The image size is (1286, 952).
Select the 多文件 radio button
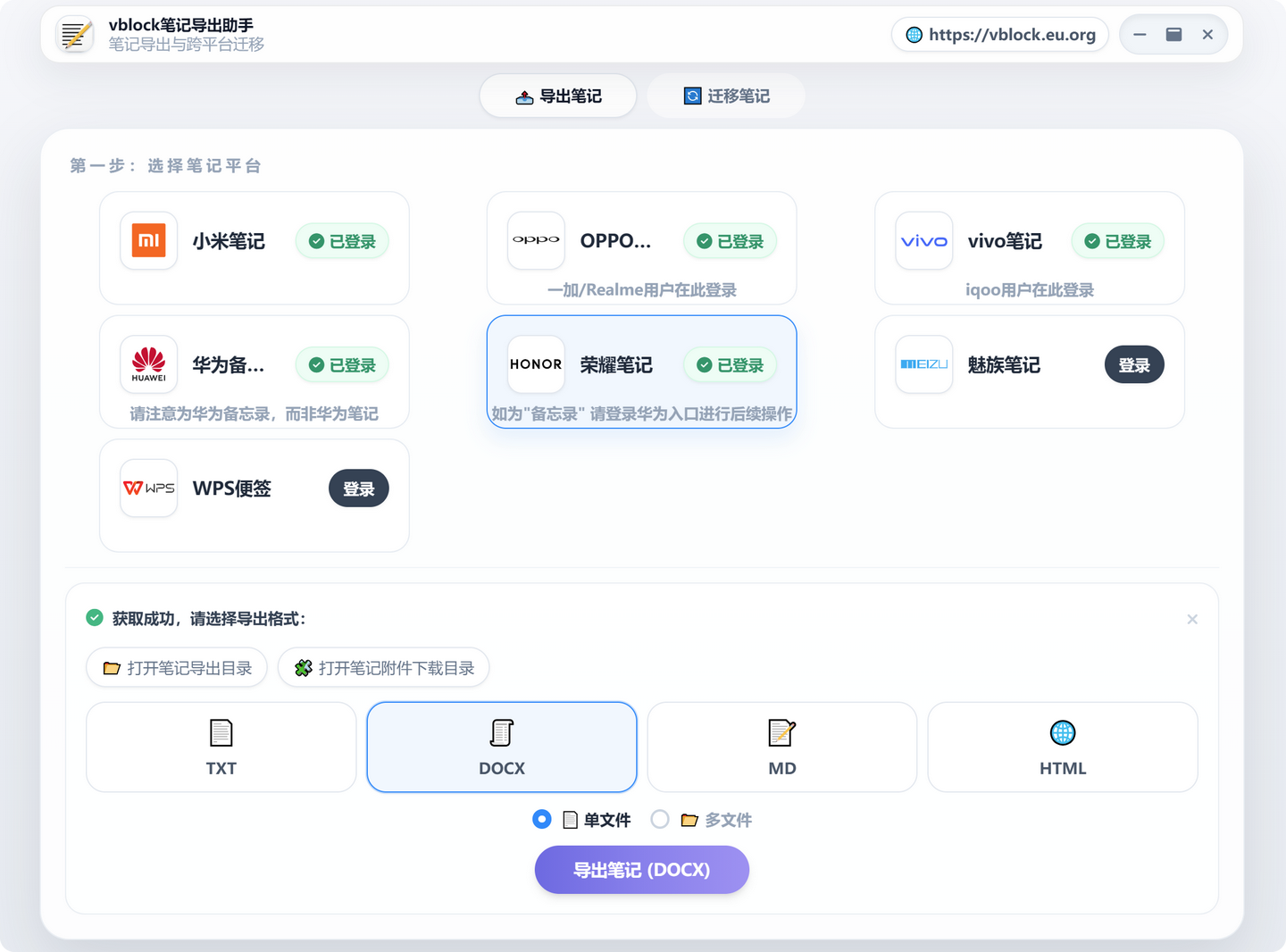coord(660,819)
